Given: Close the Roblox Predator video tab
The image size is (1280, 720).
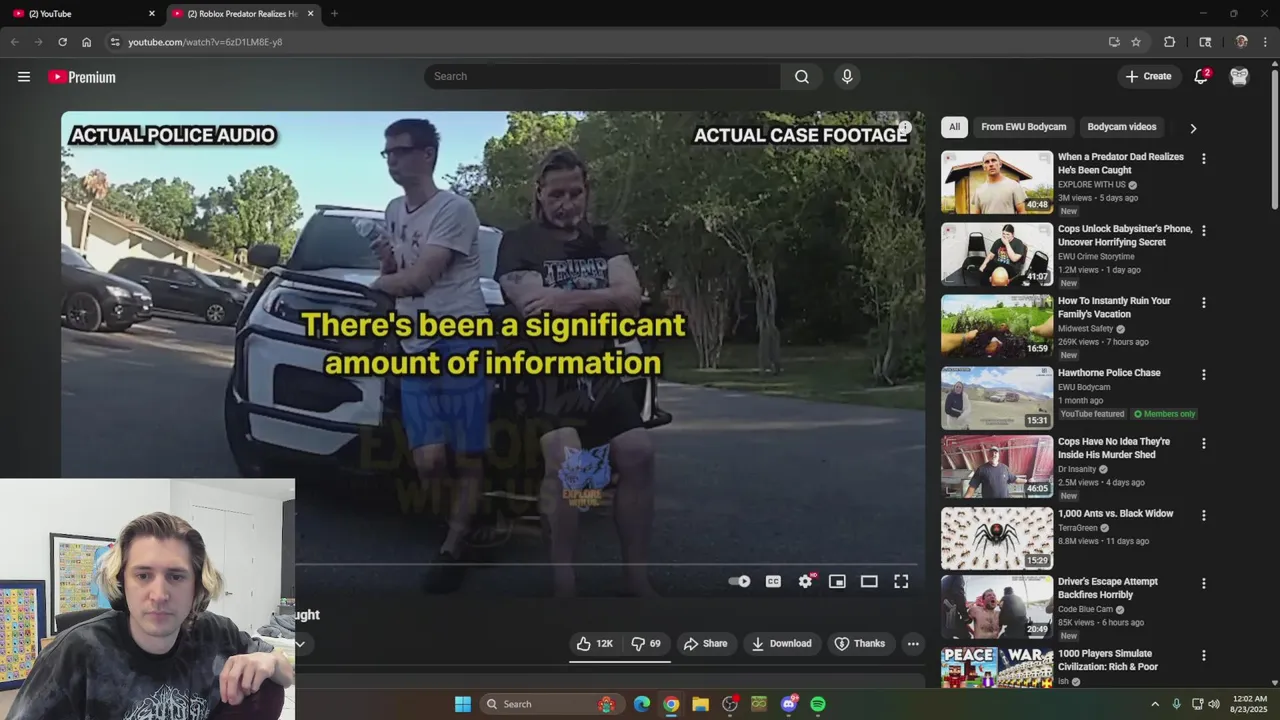Looking at the screenshot, I should click(310, 14).
